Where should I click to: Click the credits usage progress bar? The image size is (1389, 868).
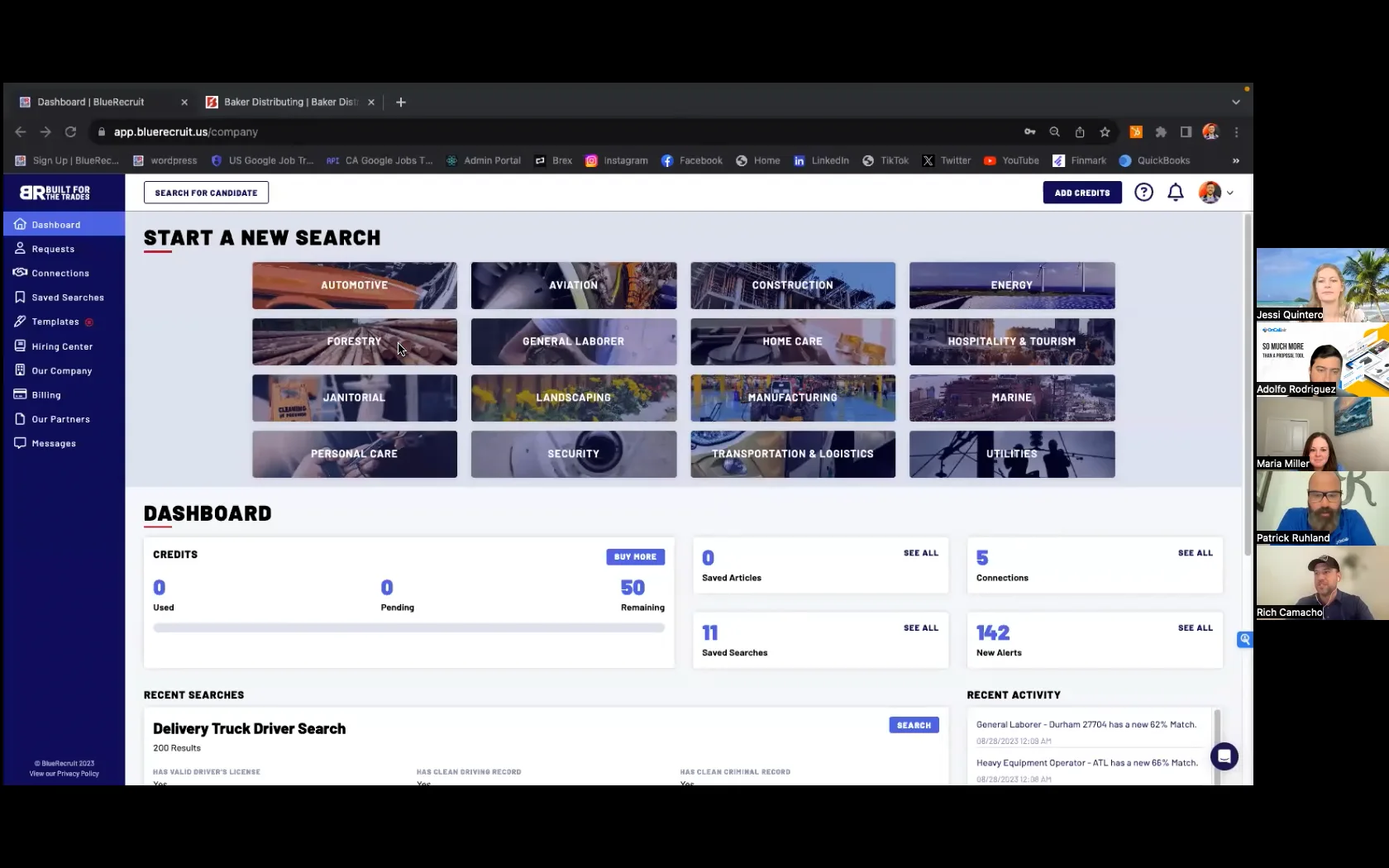point(408,628)
